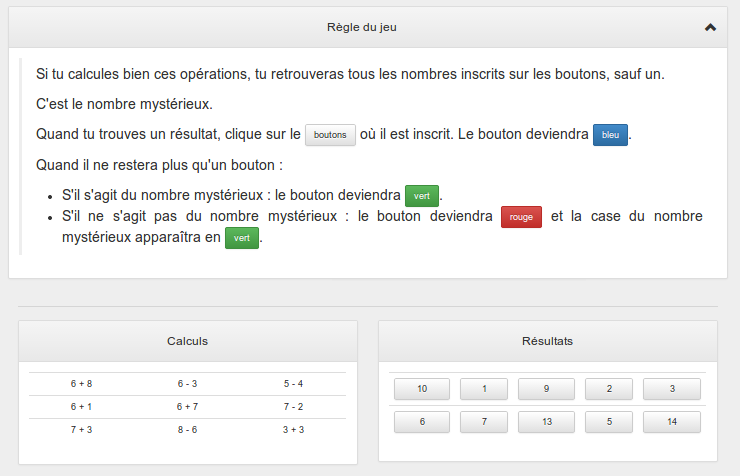The image size is (740, 476).
Task: Click the Calculs panel heading
Action: (x=187, y=341)
